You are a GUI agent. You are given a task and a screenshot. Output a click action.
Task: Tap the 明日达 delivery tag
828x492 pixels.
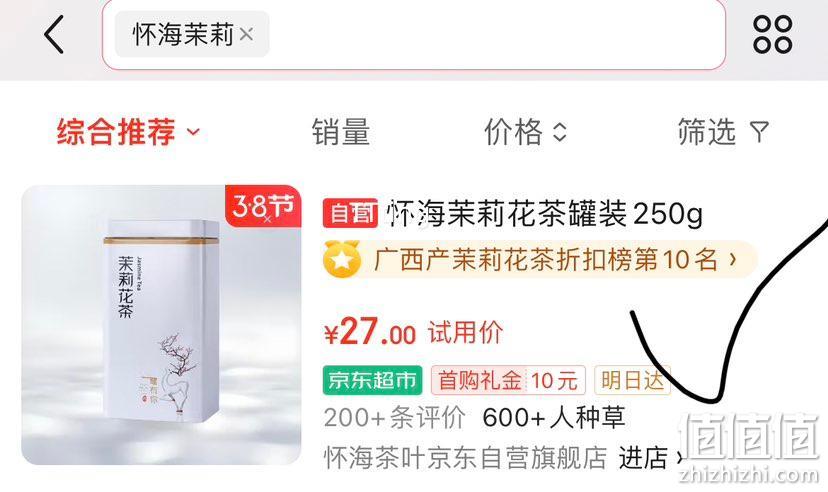pos(633,380)
